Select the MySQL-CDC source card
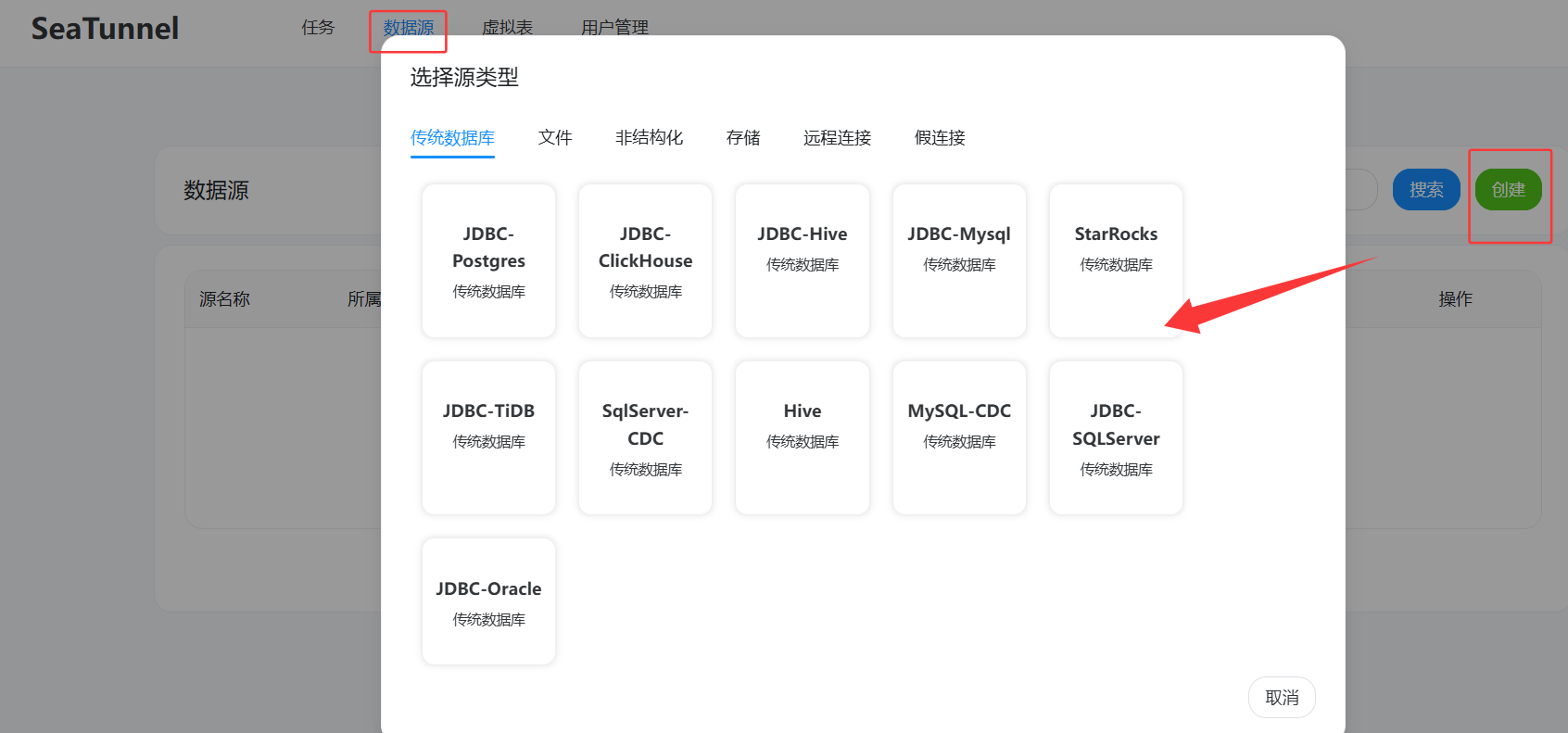Image resolution: width=1568 pixels, height=733 pixels. [x=959, y=437]
